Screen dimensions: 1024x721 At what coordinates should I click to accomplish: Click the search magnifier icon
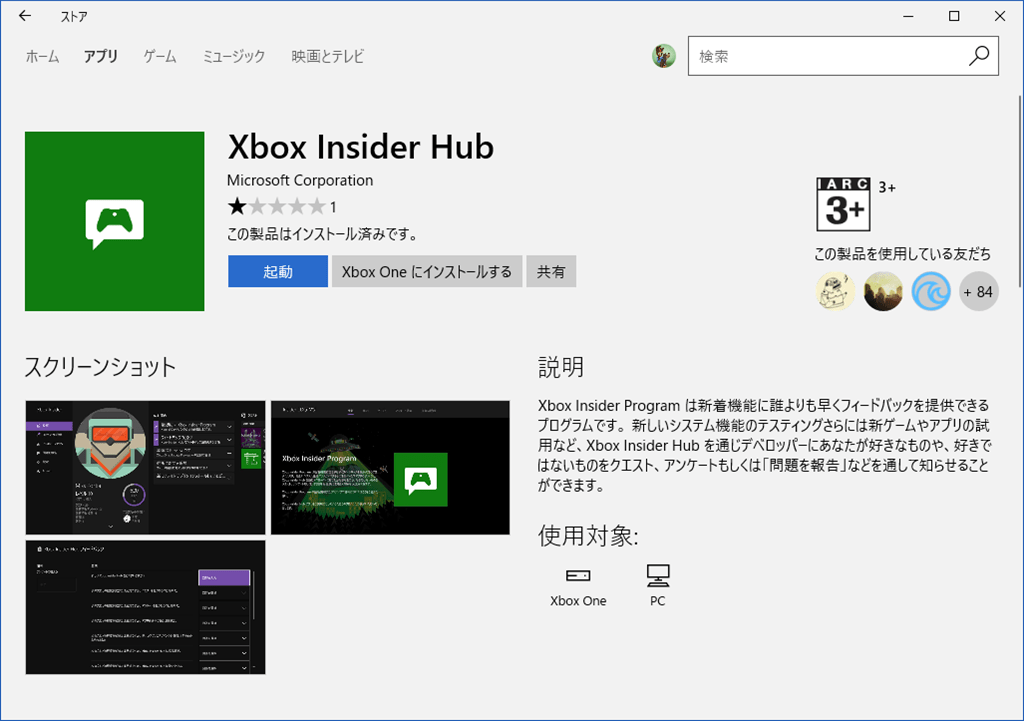978,56
